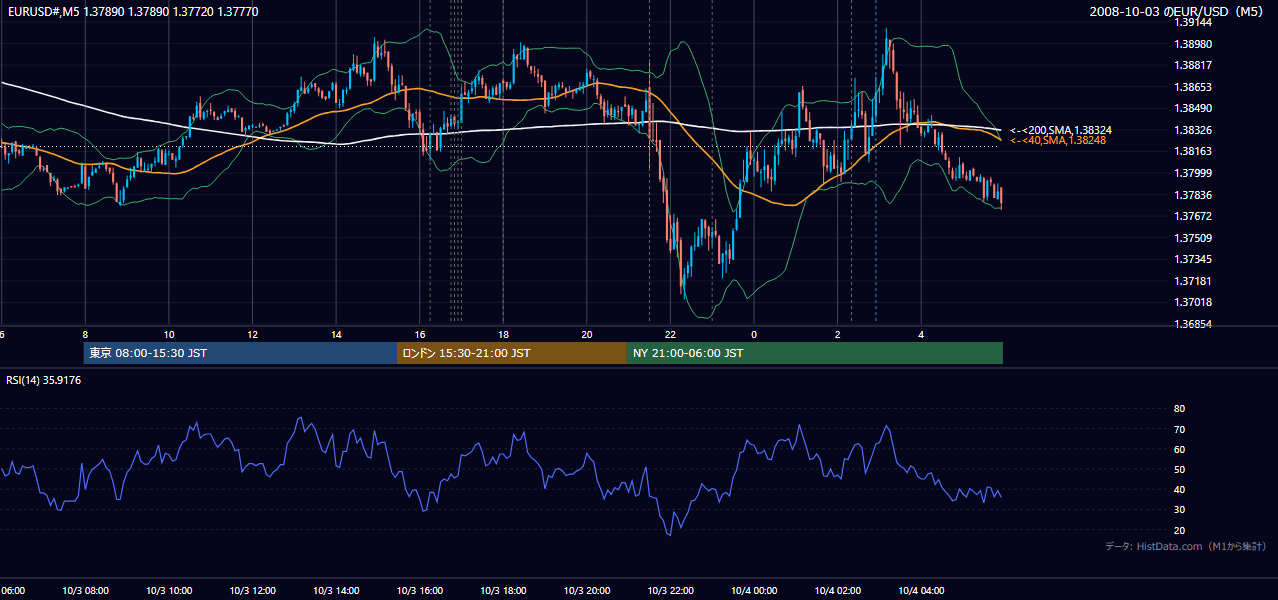The height and width of the screenshot is (600, 1278).
Task: Click hour tick 18 on the price chart
Action: tap(504, 334)
